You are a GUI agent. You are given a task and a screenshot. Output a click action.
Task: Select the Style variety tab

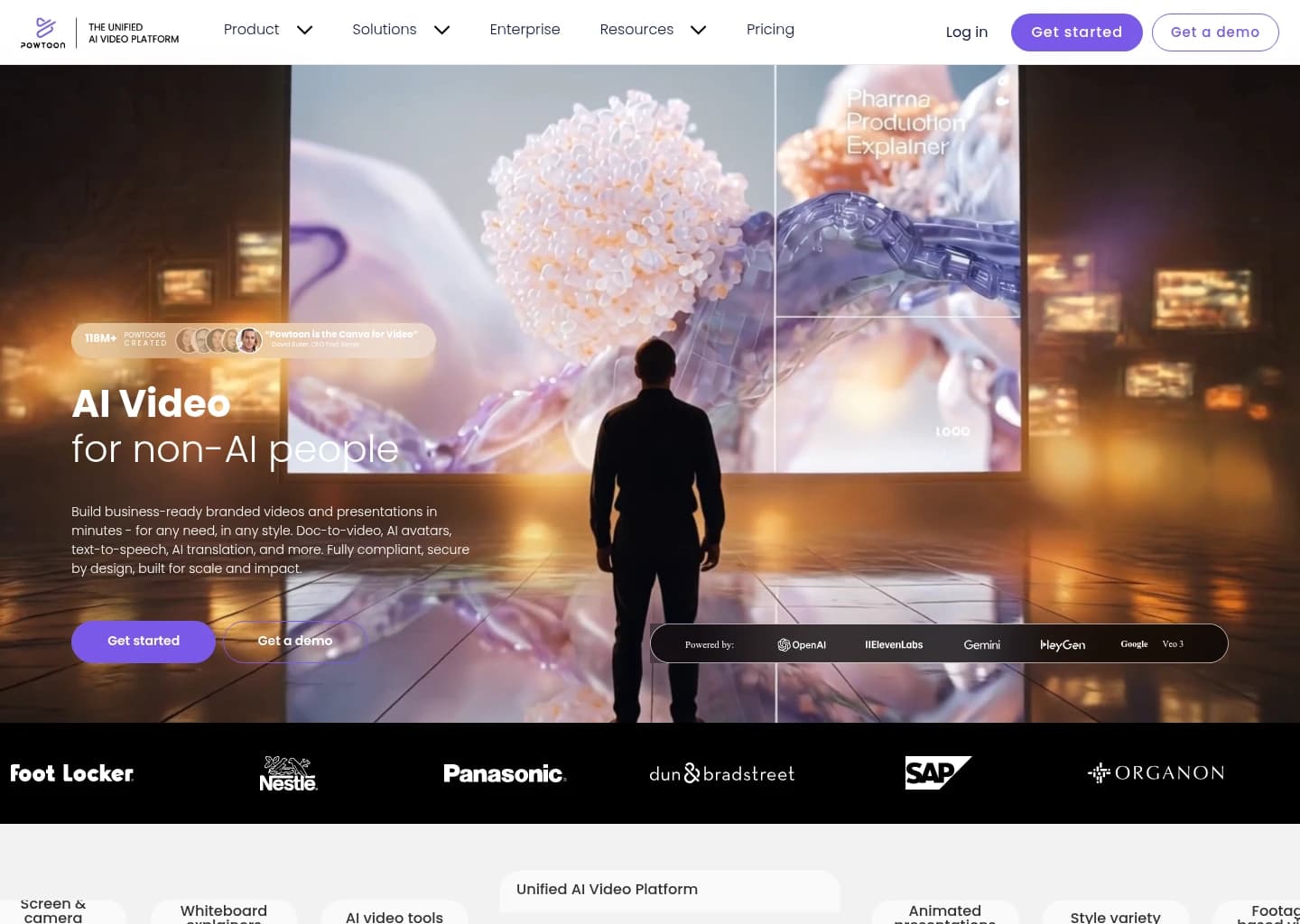click(x=1116, y=913)
